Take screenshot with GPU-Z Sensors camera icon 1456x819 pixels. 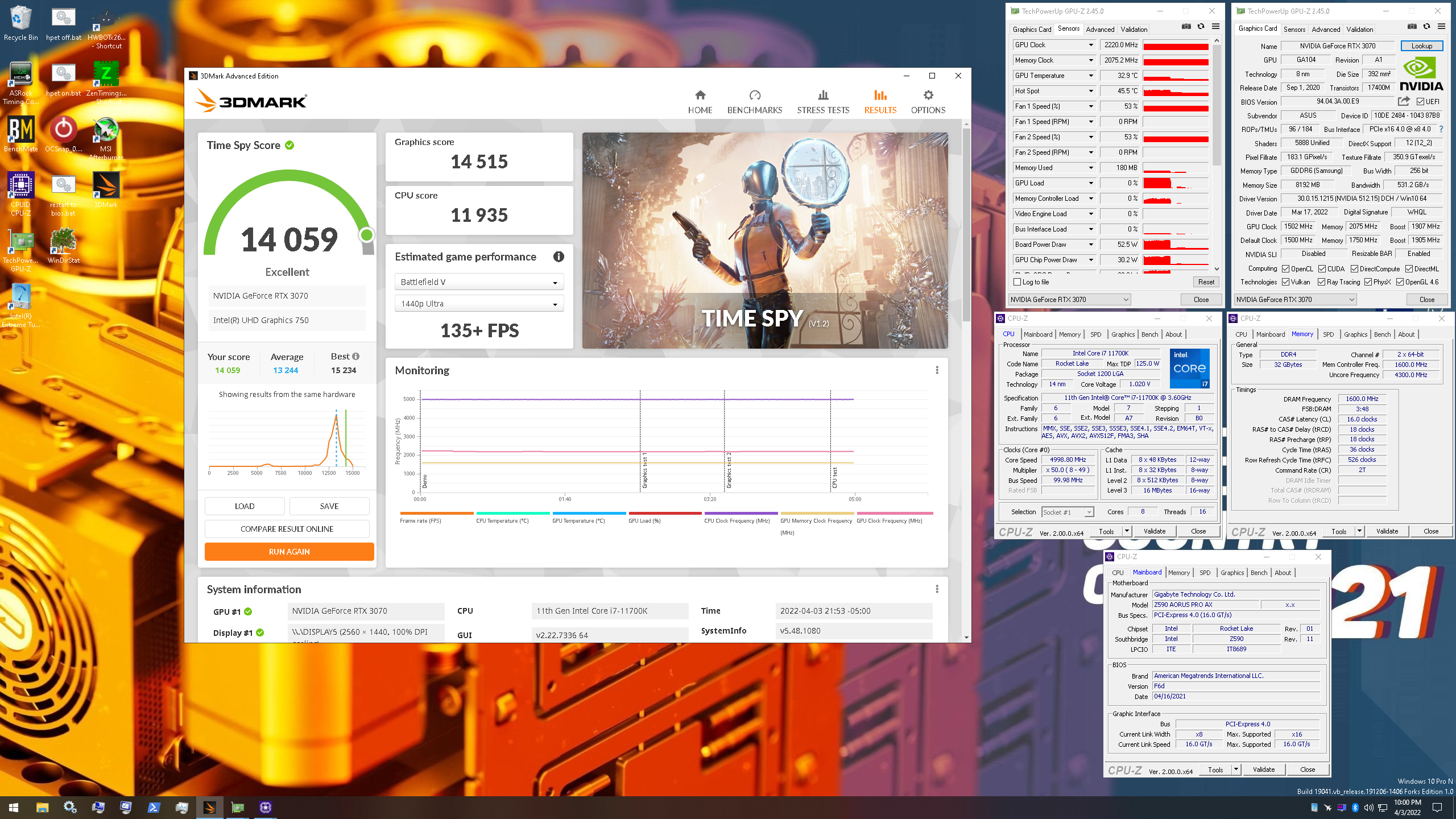[x=1186, y=27]
